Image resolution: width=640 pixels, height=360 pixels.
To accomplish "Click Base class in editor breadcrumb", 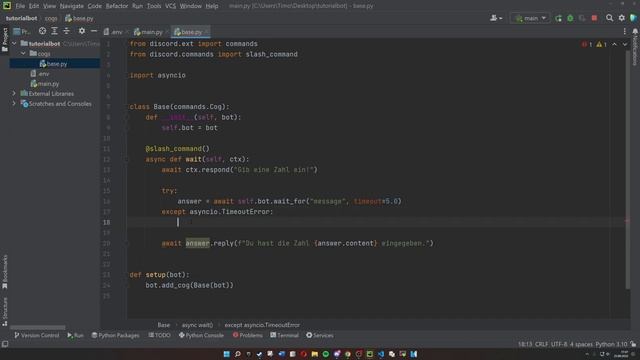I will click(x=164, y=325).
